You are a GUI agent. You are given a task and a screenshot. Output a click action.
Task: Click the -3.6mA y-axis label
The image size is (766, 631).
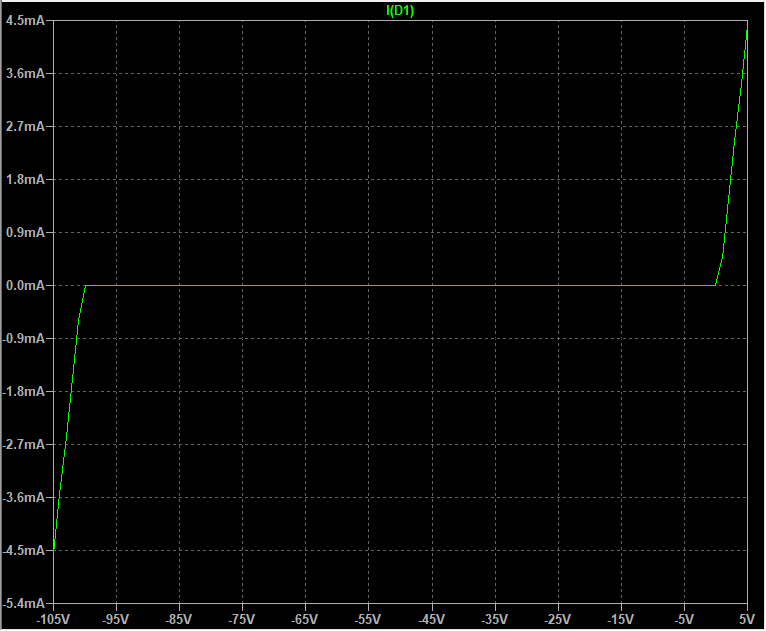coord(23,497)
